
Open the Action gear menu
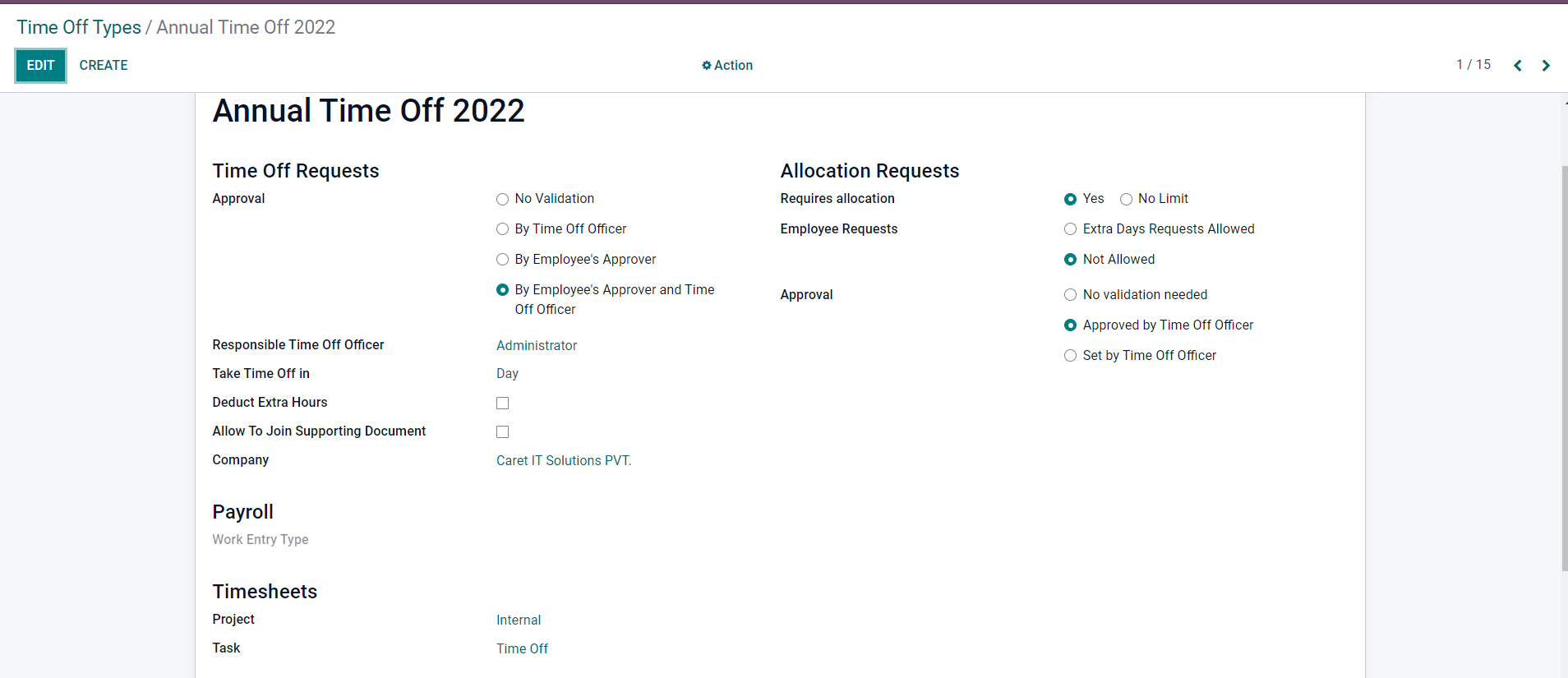[x=727, y=66]
